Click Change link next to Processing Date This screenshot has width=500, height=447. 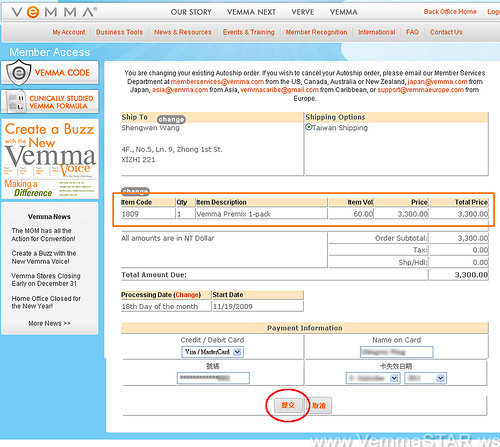tap(187, 295)
